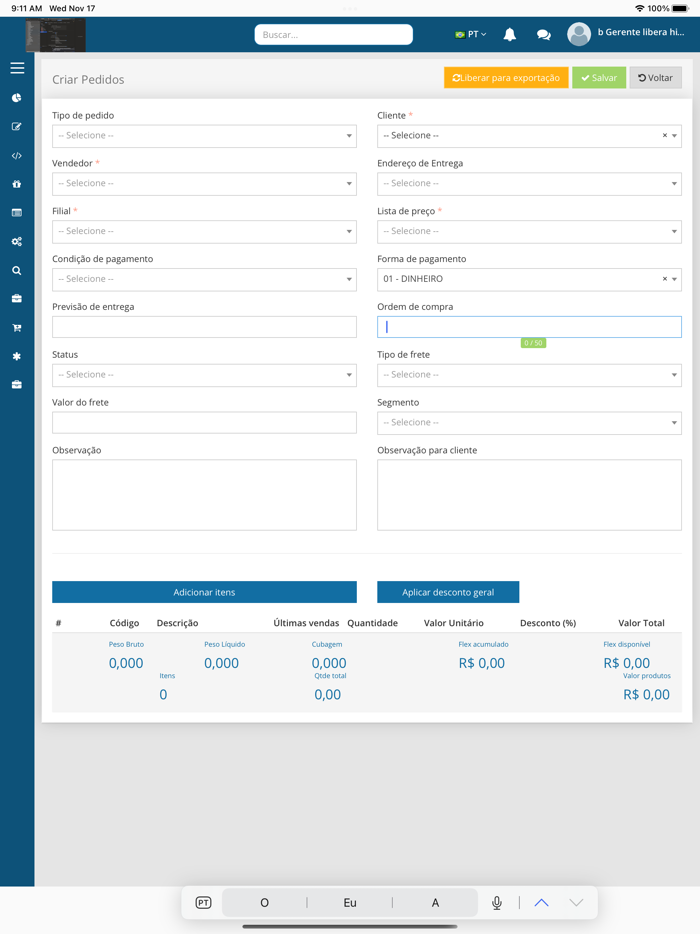Screen dimensions: 700x934
Task: Click the Quantidade column header
Action: [372, 623]
